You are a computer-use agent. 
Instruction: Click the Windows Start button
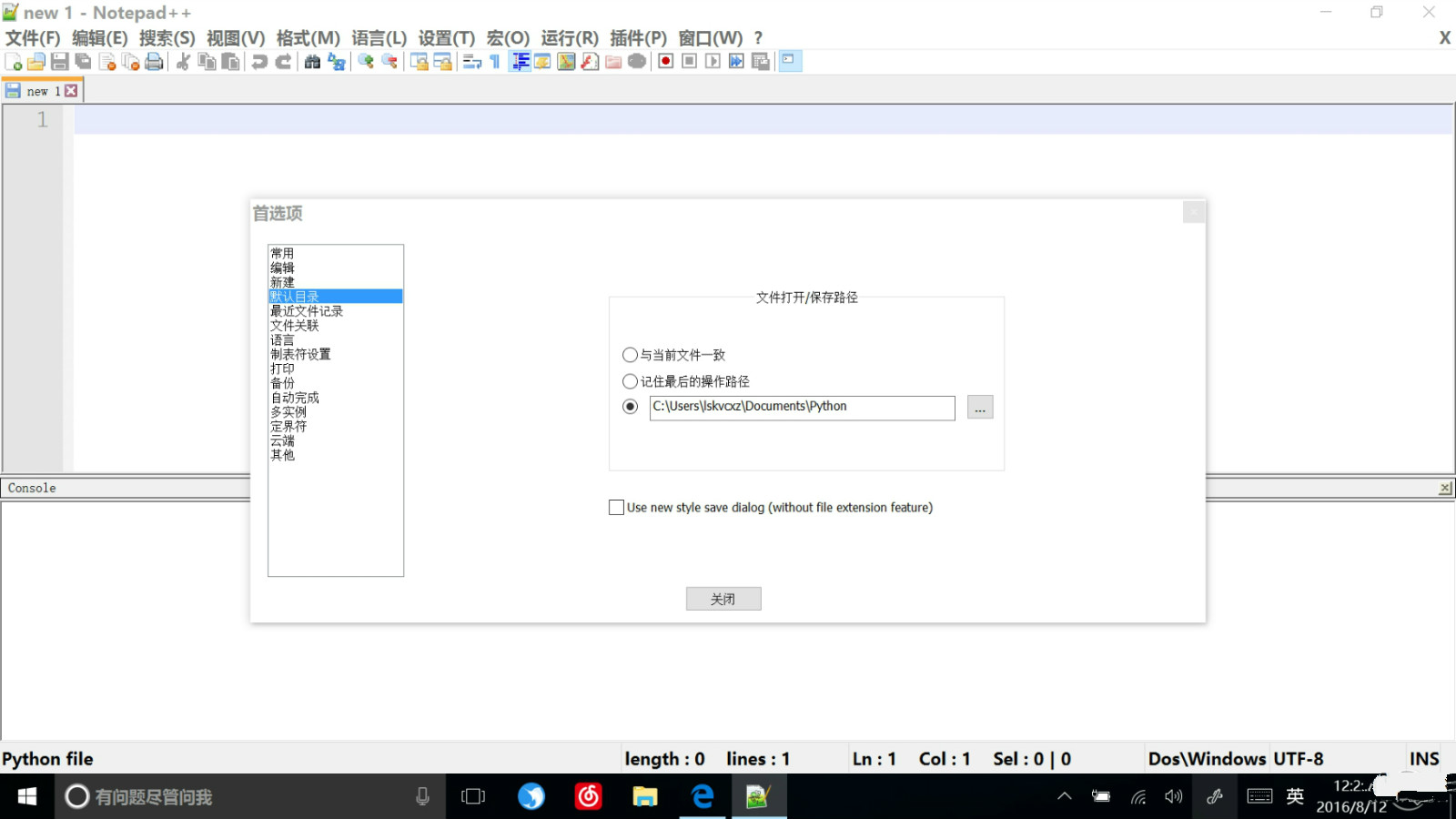click(x=27, y=797)
